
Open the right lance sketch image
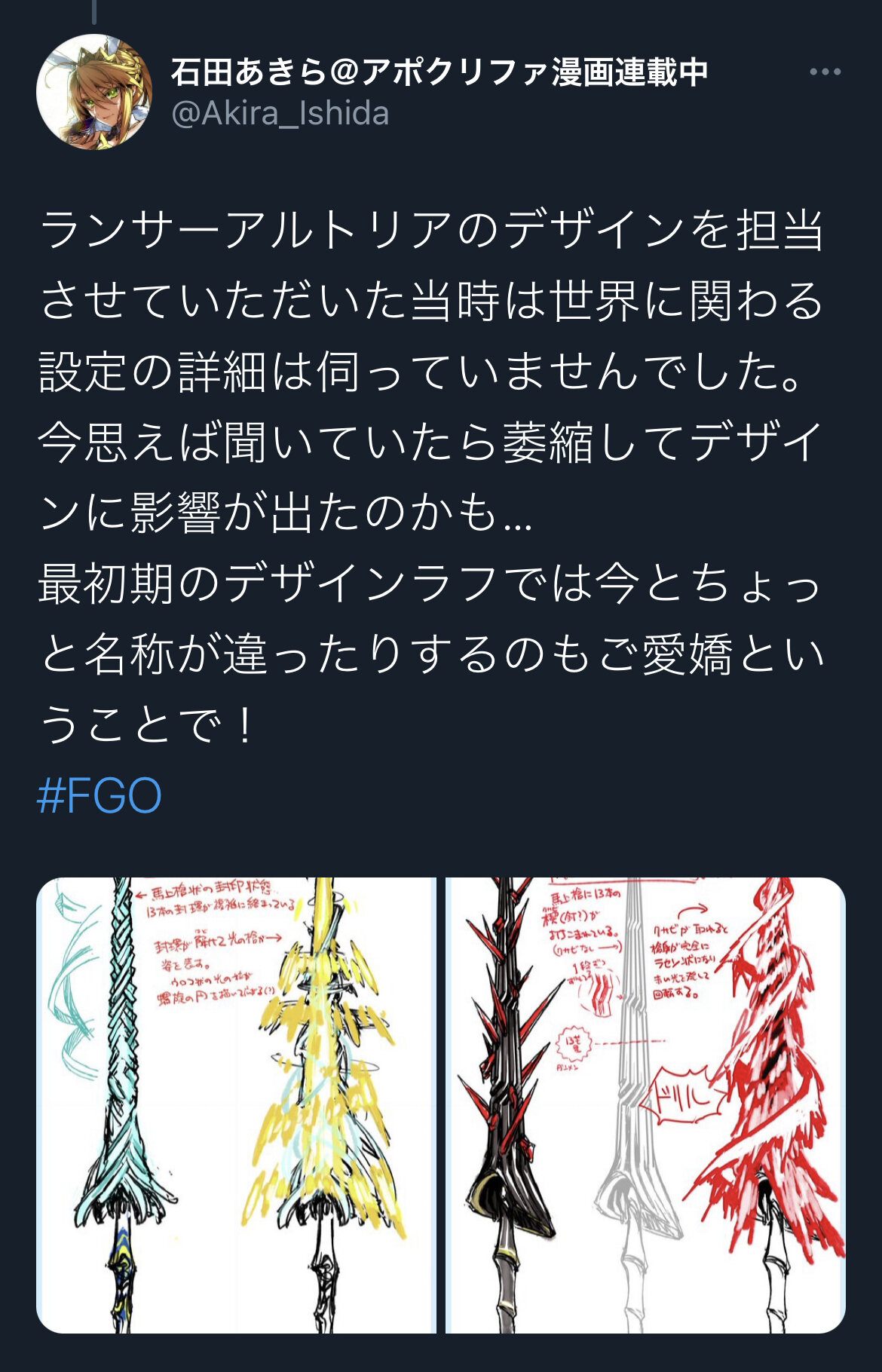click(645, 1105)
